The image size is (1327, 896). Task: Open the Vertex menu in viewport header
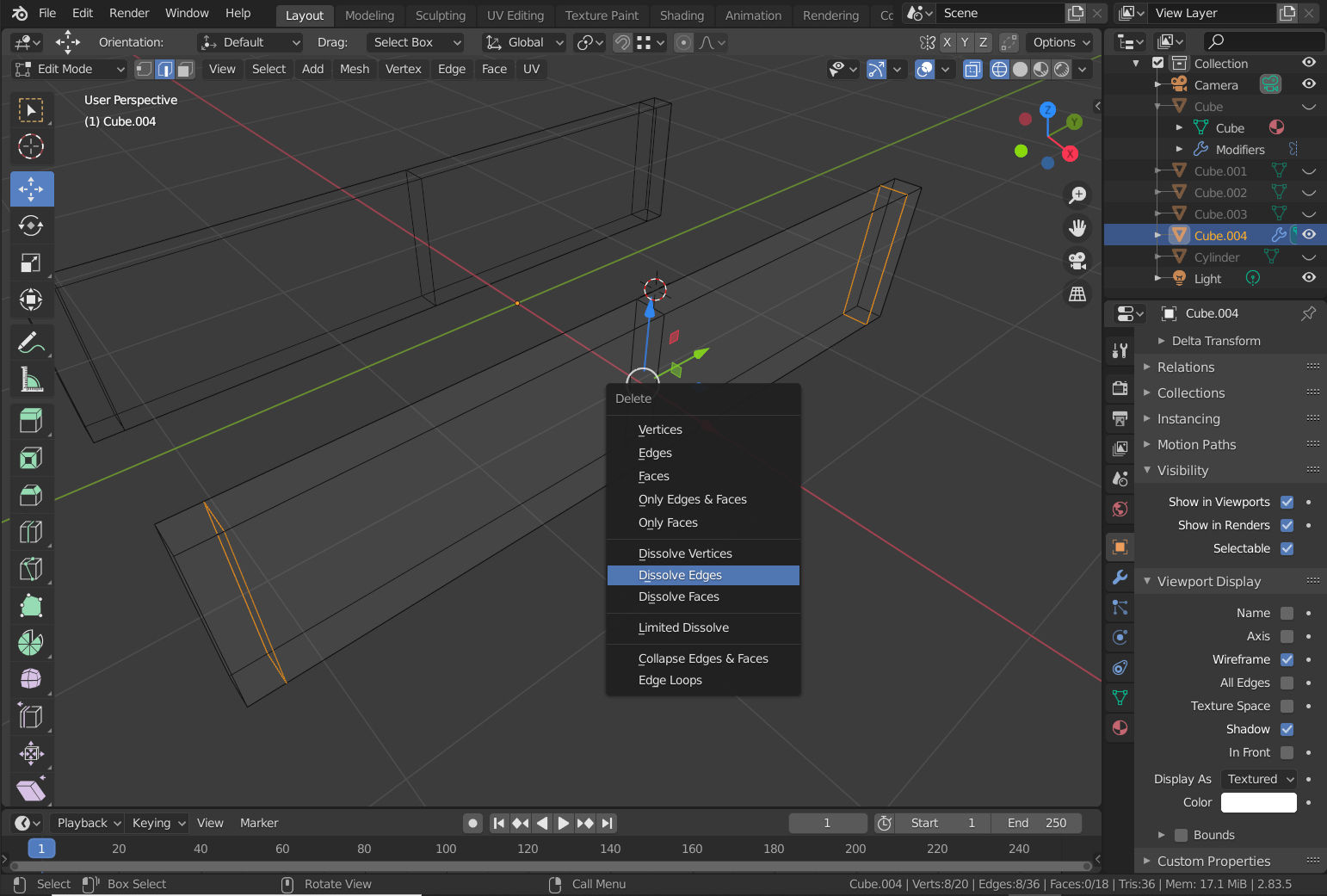click(404, 69)
